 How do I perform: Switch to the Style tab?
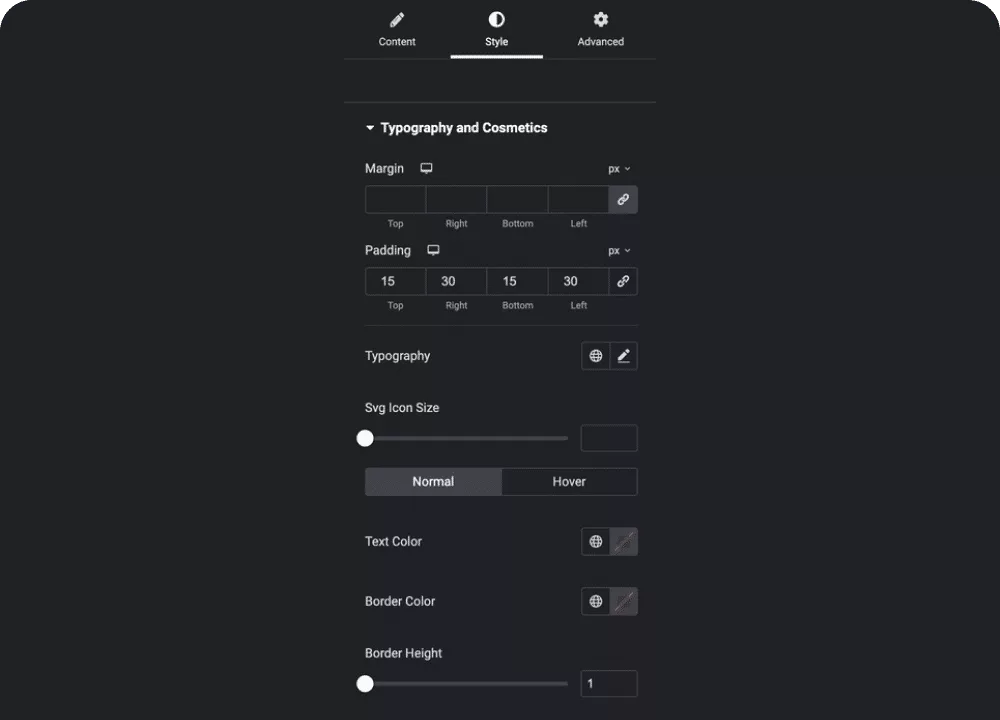click(x=496, y=30)
